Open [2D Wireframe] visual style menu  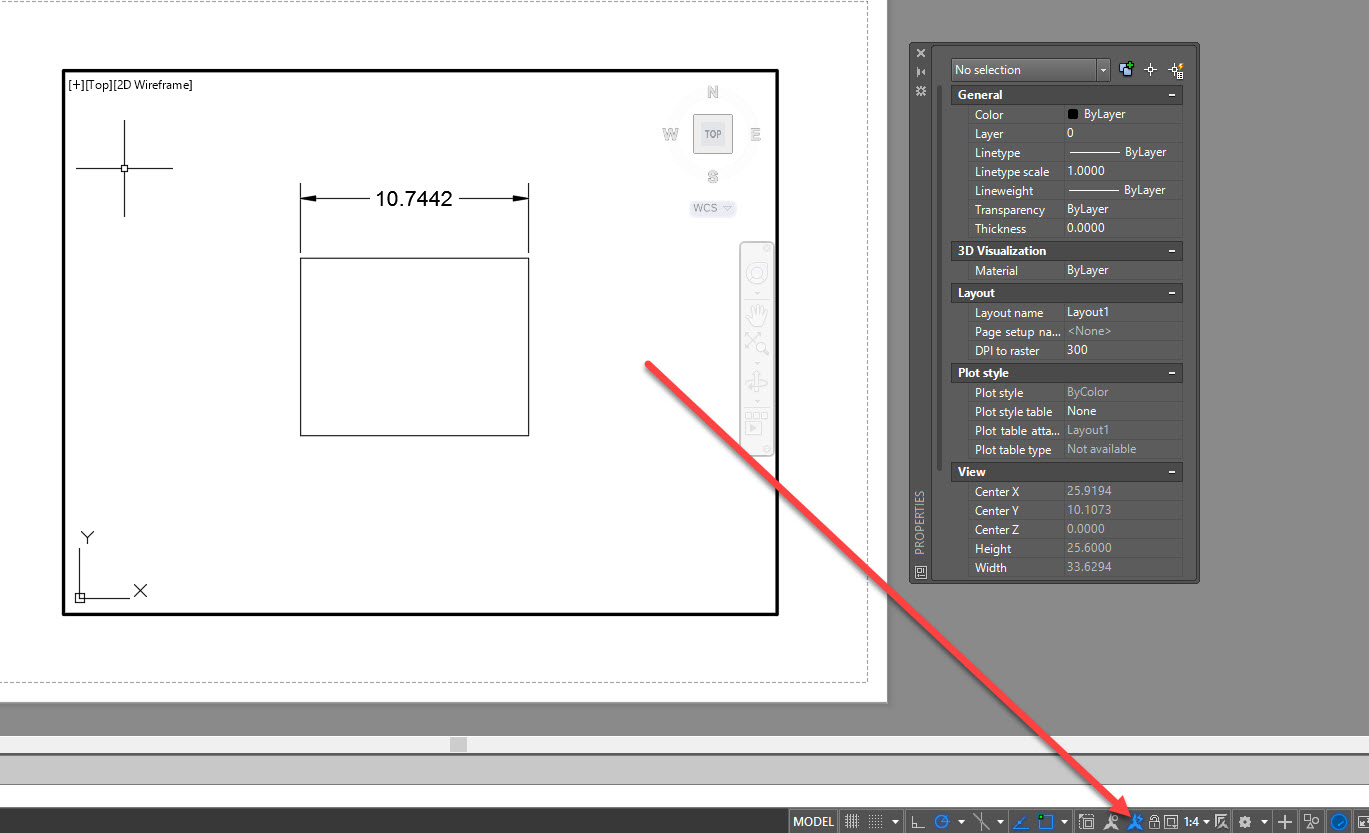pos(152,85)
